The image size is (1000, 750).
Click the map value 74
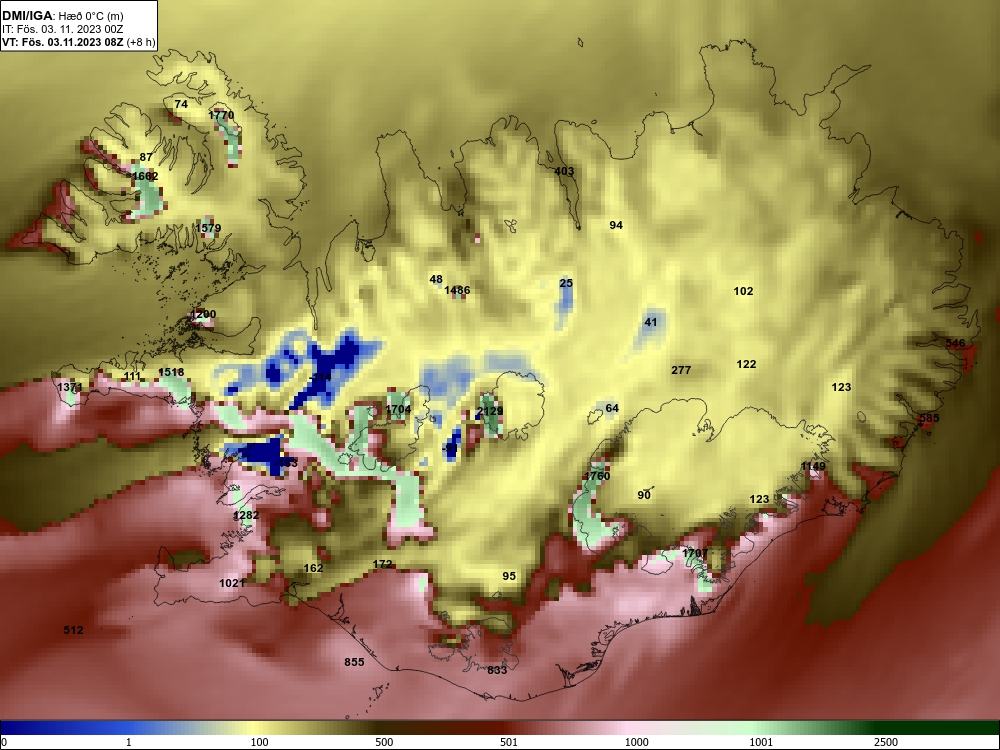click(x=181, y=104)
